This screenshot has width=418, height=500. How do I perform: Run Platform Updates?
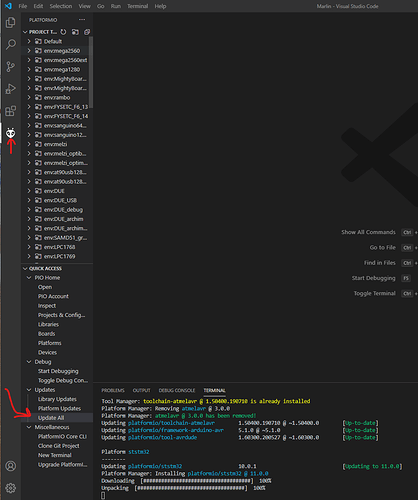[60, 408]
